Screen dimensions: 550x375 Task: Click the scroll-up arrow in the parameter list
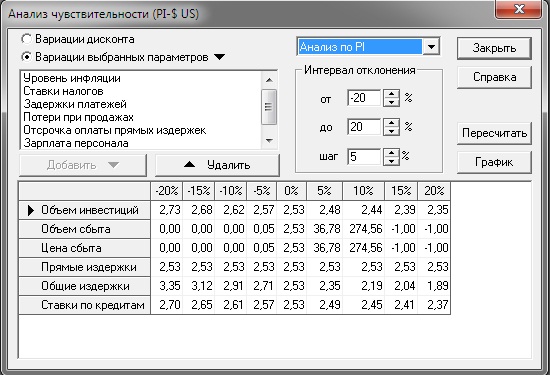[269, 80]
